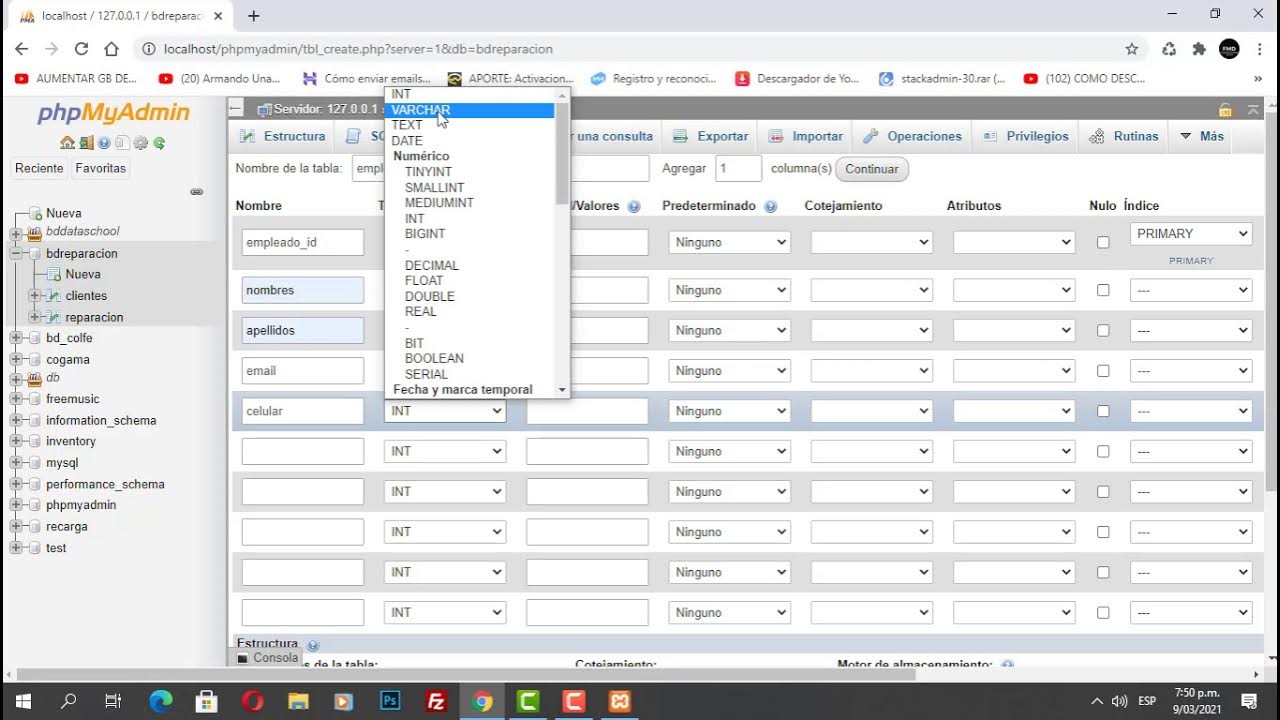Check the Nulo box for nombres row
1280x720 pixels.
pos(1103,290)
